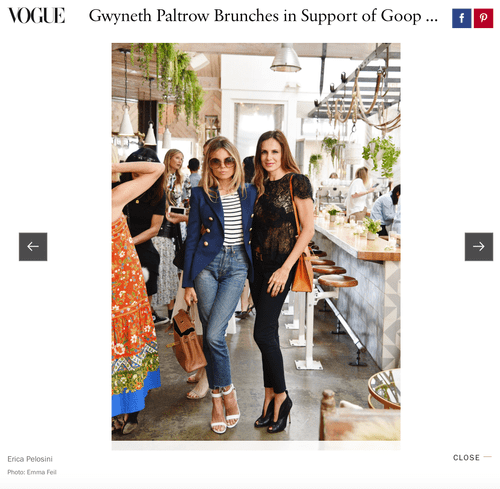500x489 pixels.
Task: Click the main slideshow photo
Action: point(256,242)
